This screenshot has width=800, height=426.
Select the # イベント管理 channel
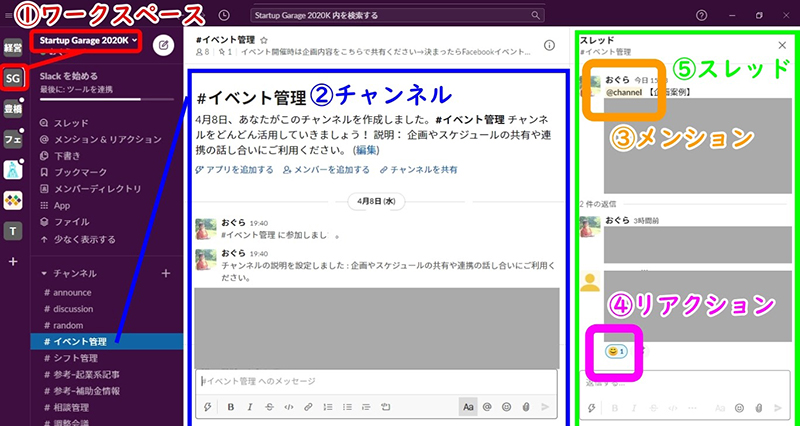pos(107,341)
